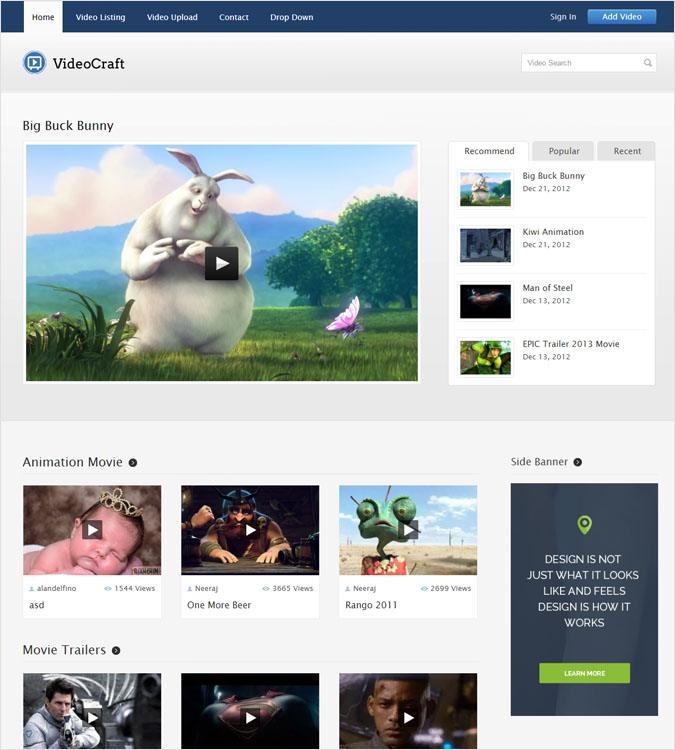The image size is (675, 750).
Task: Open the Home menu item
Action: point(43,17)
